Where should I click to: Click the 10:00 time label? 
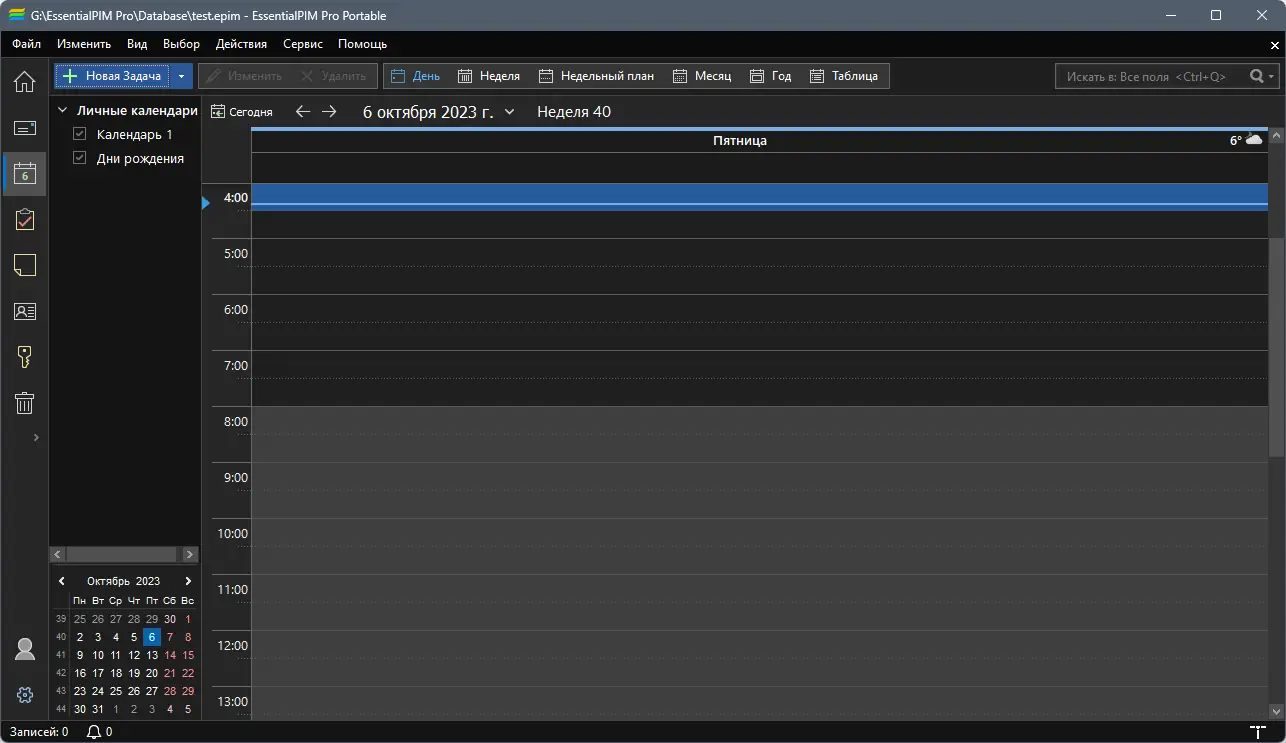pyautogui.click(x=233, y=533)
